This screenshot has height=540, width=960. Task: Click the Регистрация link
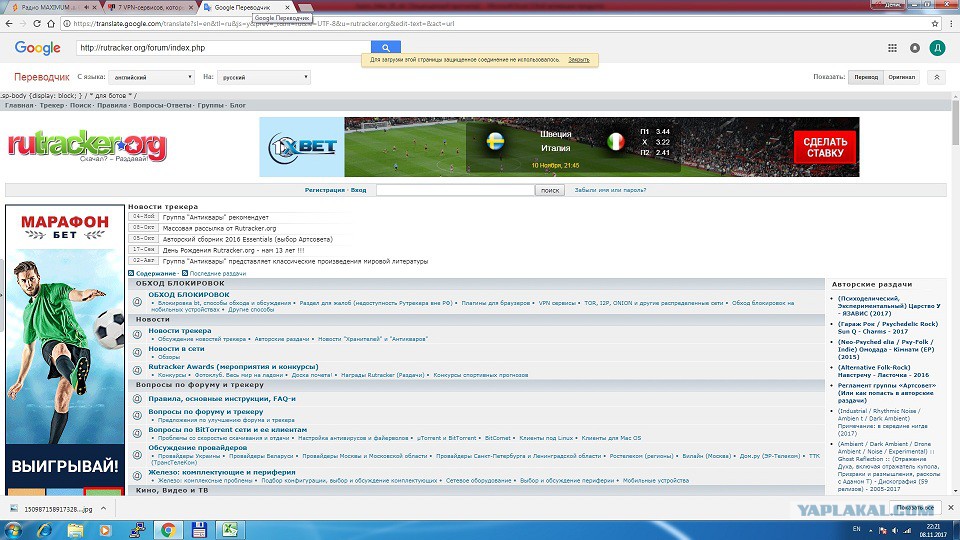[x=324, y=190]
